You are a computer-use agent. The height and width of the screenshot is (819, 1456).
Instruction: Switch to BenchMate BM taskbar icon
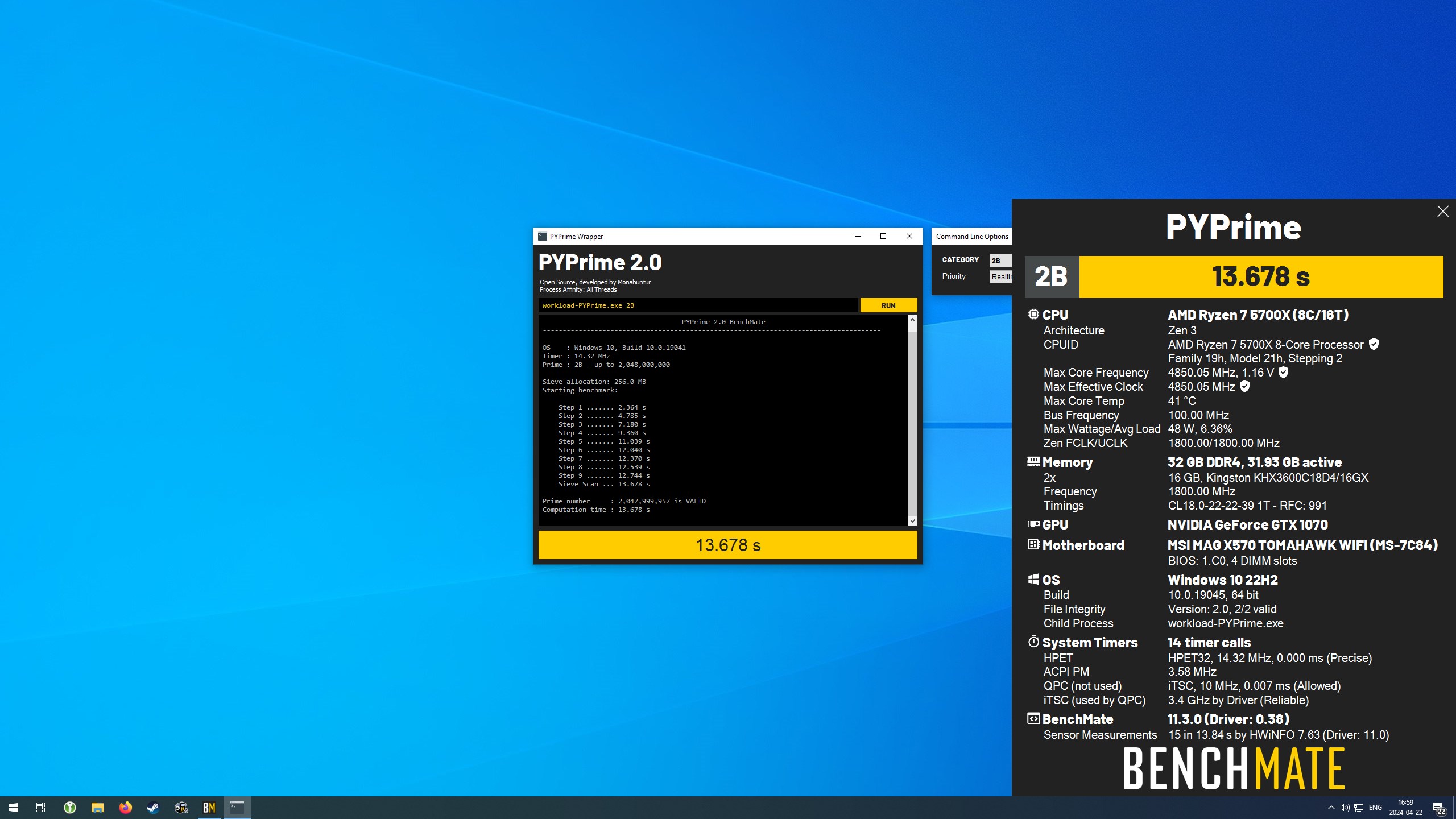[209, 808]
